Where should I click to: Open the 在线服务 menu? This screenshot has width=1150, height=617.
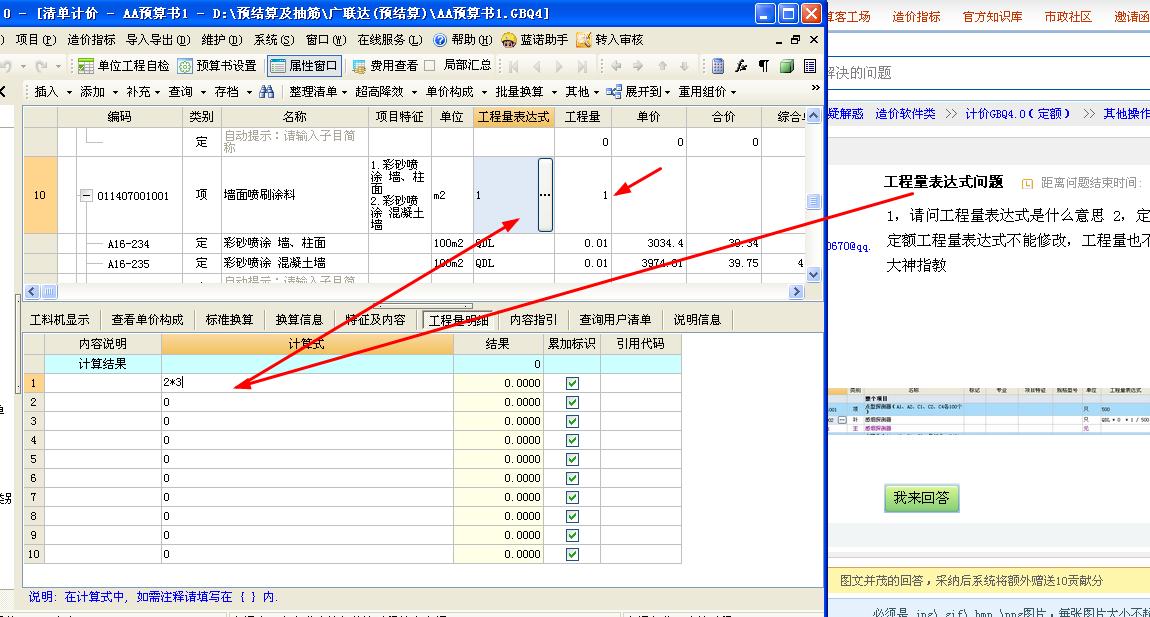pyautogui.click(x=389, y=40)
